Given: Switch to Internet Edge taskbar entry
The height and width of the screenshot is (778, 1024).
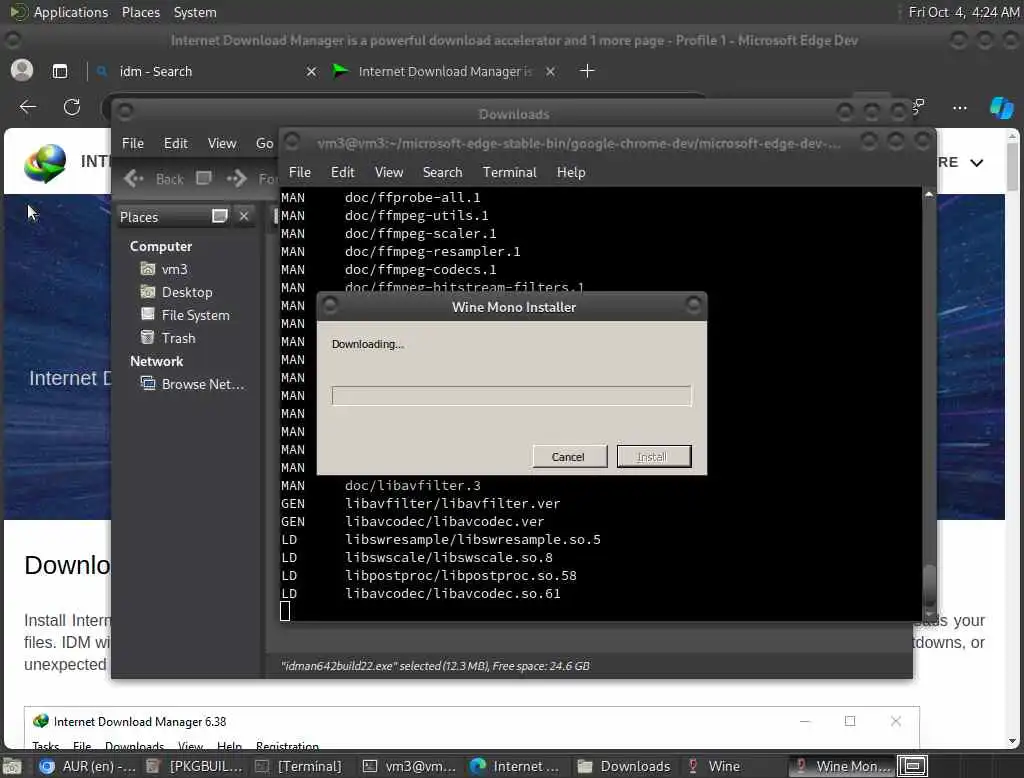Looking at the screenshot, I should (516, 766).
